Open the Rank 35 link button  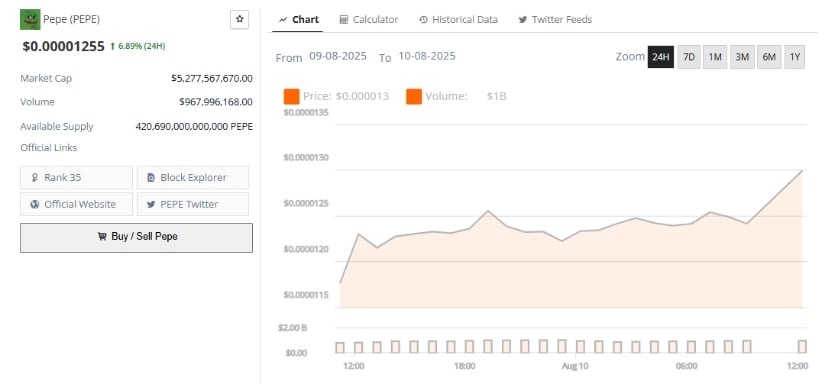[x=76, y=177]
